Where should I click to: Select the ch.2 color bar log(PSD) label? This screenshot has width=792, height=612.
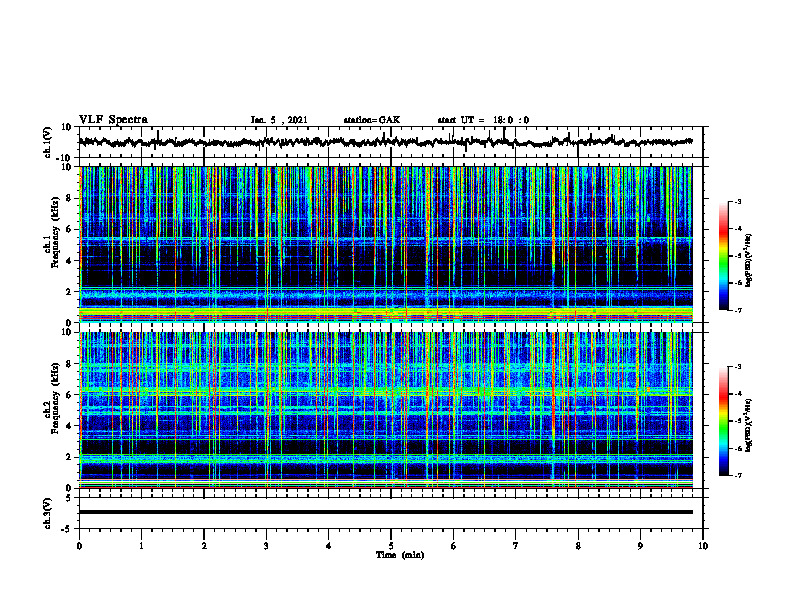[748, 425]
